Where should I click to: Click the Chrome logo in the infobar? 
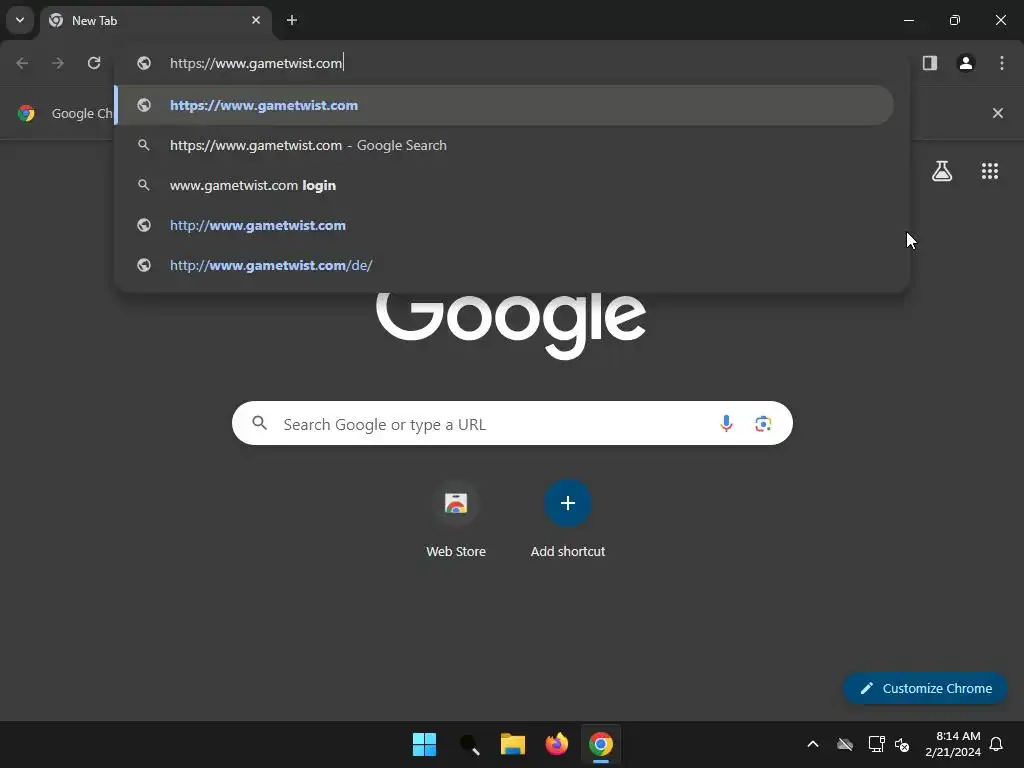point(26,113)
